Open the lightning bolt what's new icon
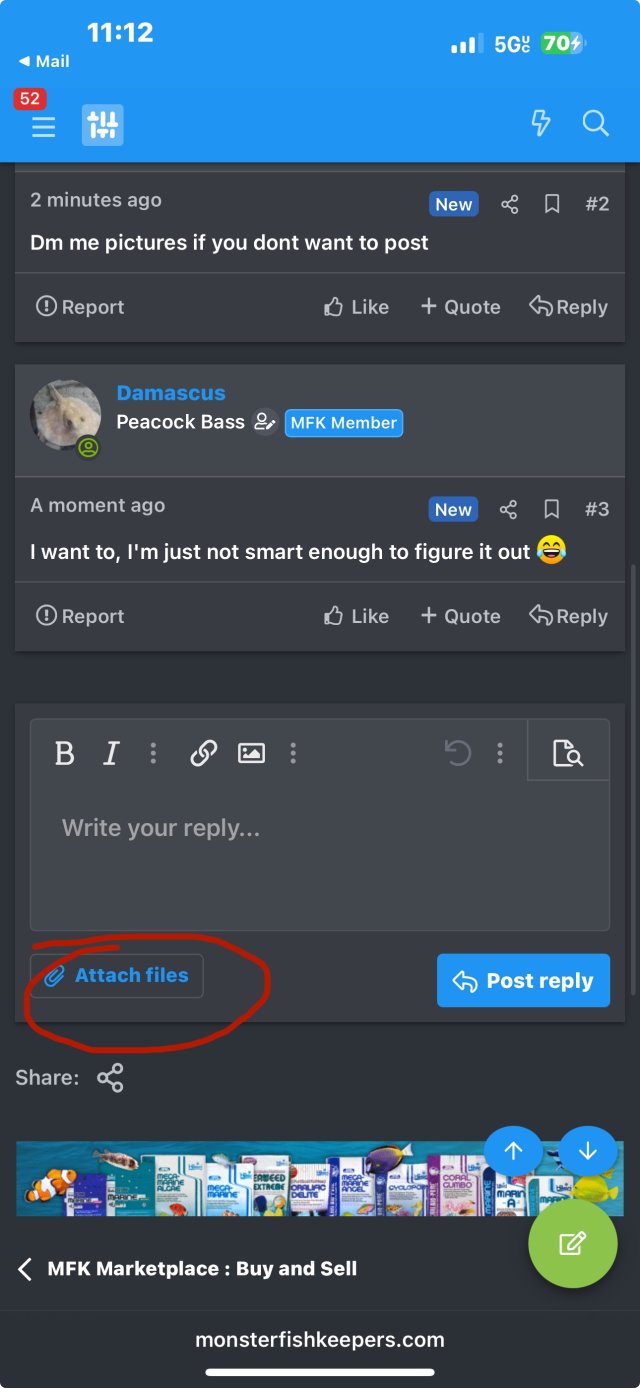Screen dimensions: 640x1388 [540, 123]
